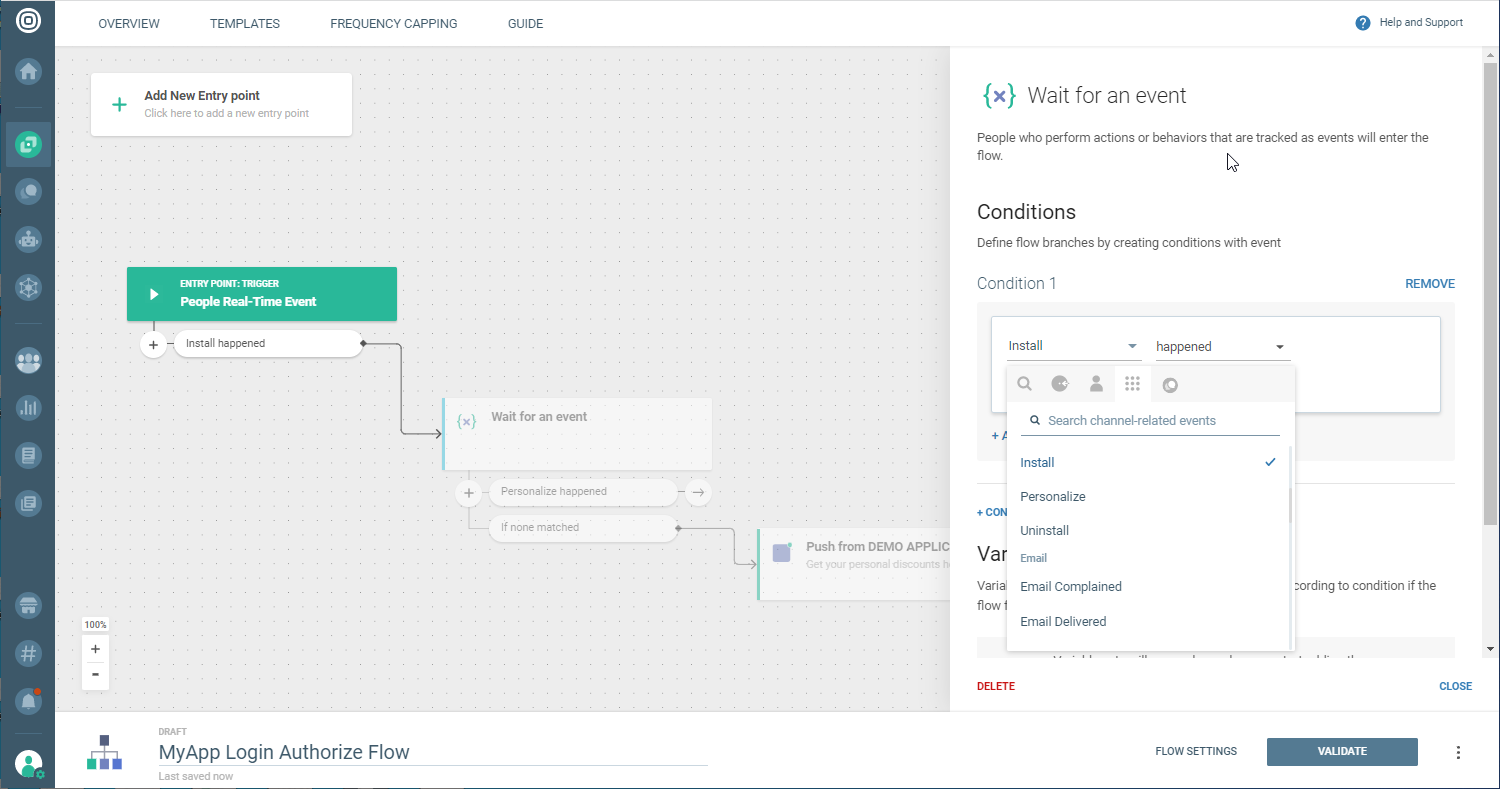Click the home icon in left sidebar
The height and width of the screenshot is (789, 1500).
click(28, 71)
